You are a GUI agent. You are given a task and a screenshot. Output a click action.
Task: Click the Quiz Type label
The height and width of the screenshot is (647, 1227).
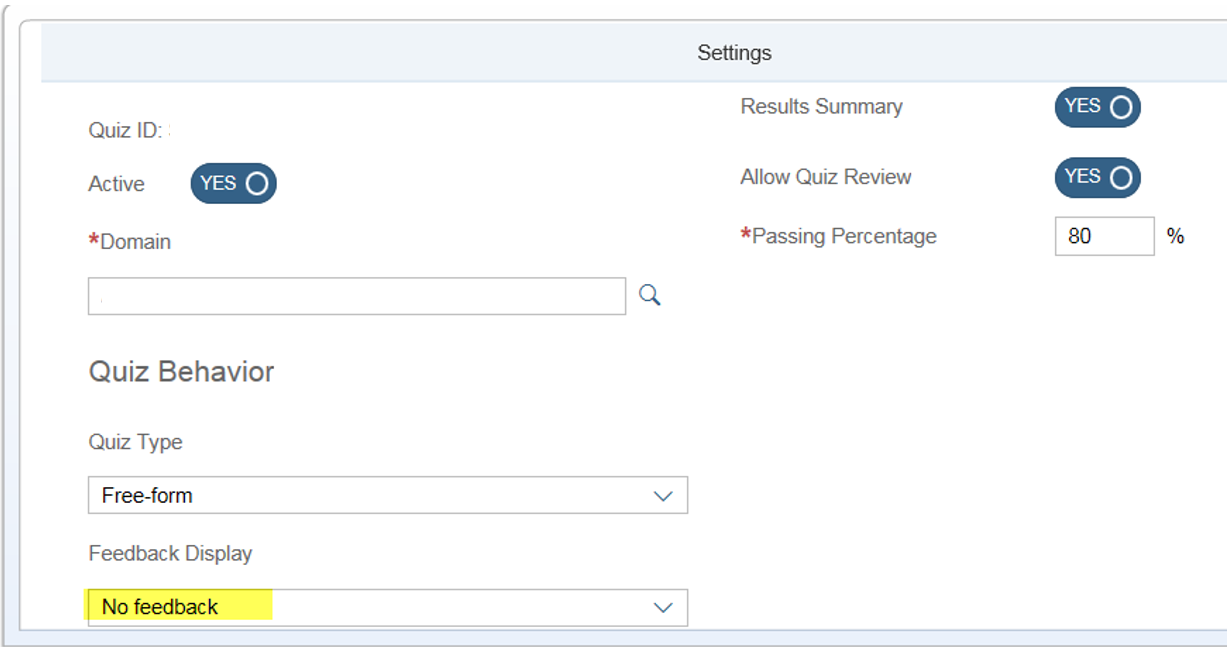pos(135,442)
